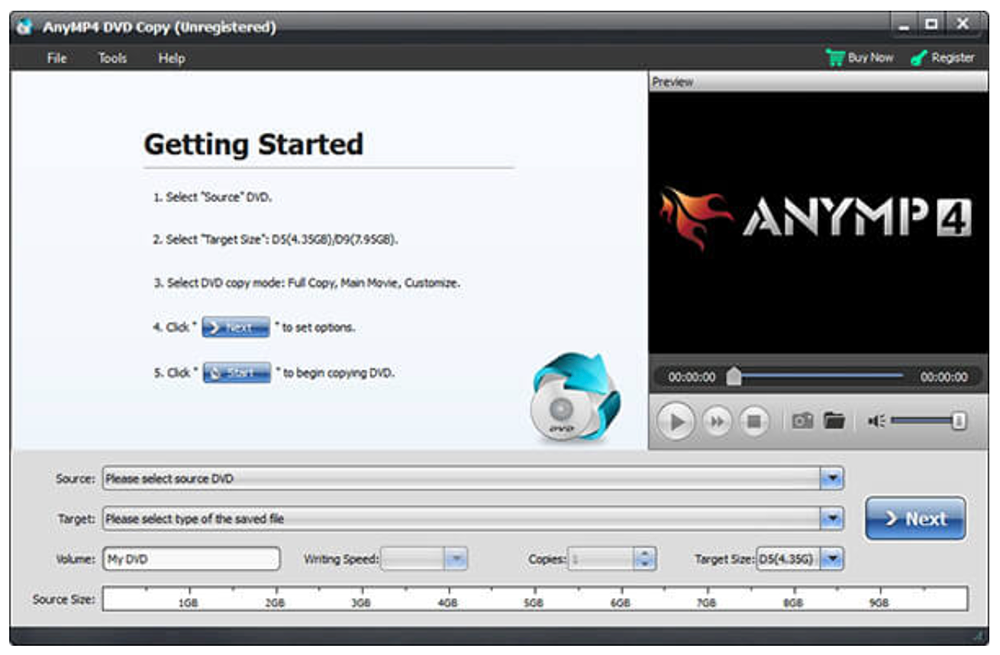Click the 'Getting Started' heading
The width and height of the screenshot is (1000, 655).
(254, 144)
